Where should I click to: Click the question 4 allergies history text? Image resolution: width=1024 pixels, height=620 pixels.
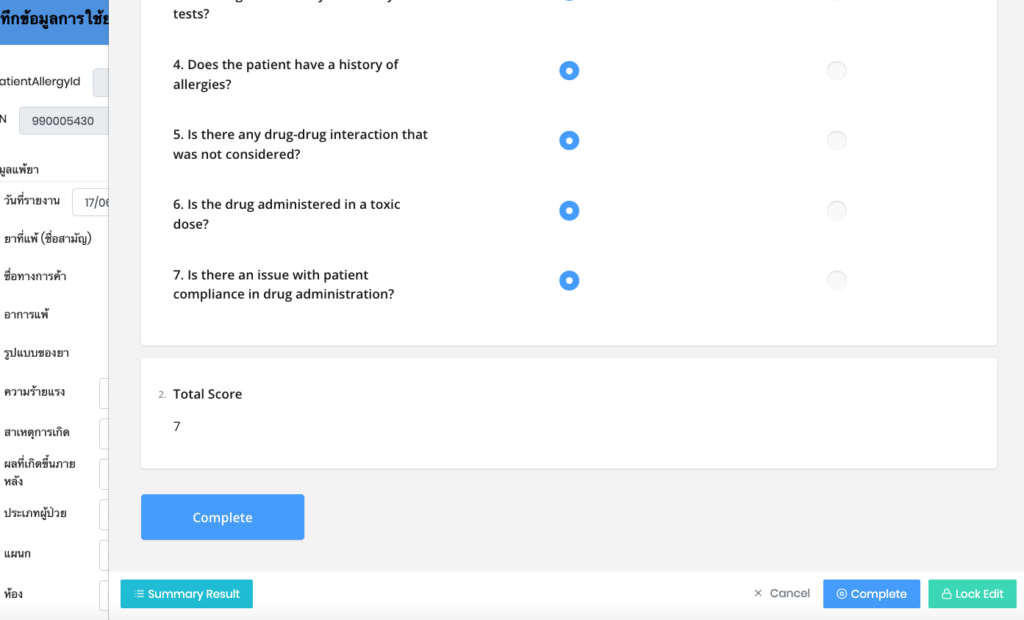point(285,74)
